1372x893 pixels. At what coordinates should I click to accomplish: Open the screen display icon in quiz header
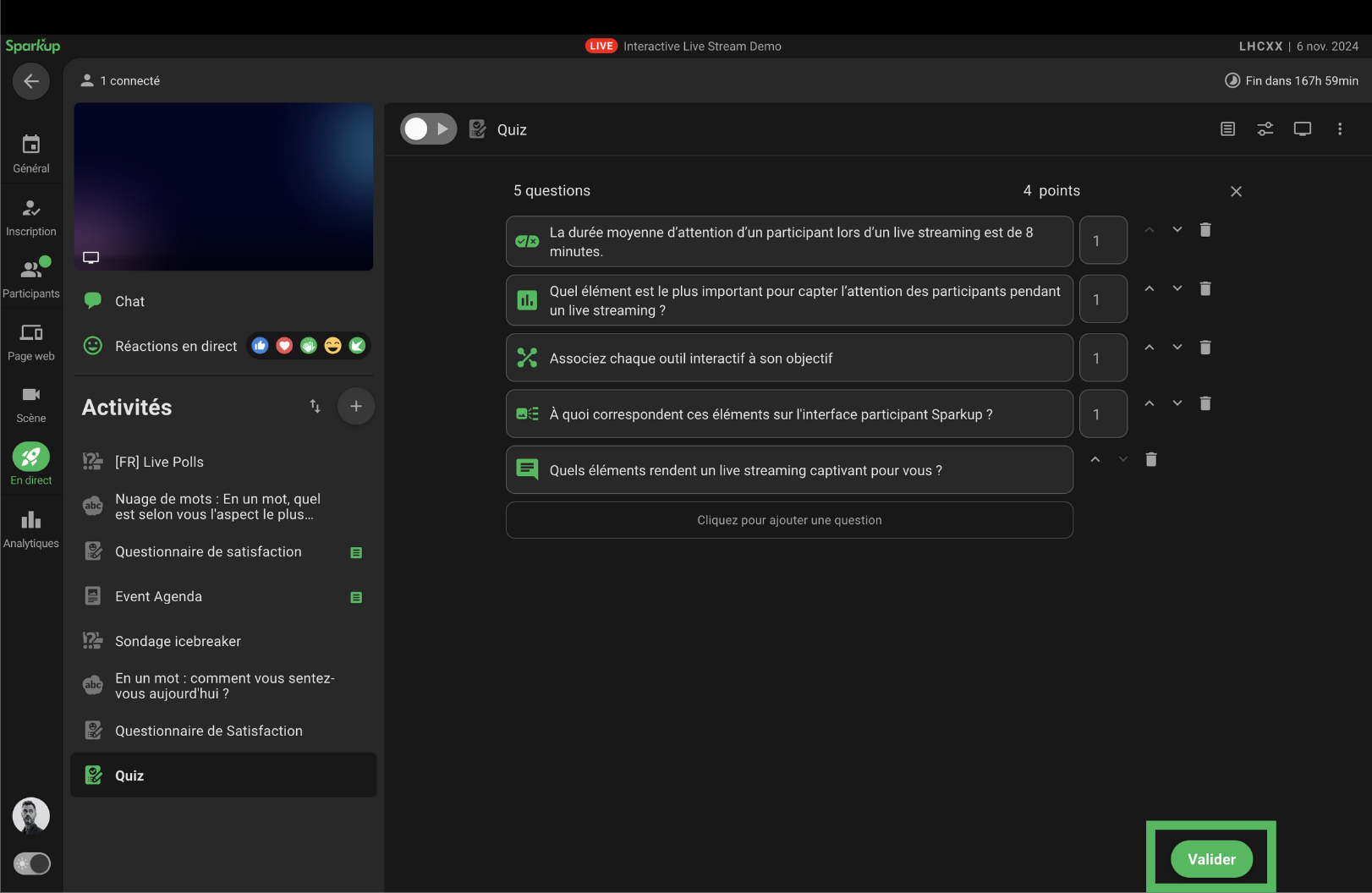click(x=1302, y=129)
